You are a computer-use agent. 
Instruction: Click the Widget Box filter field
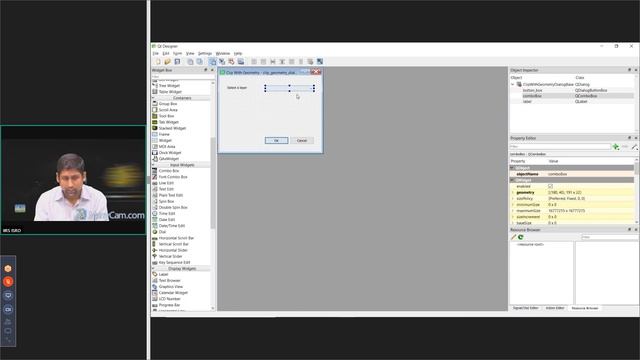point(183,76)
